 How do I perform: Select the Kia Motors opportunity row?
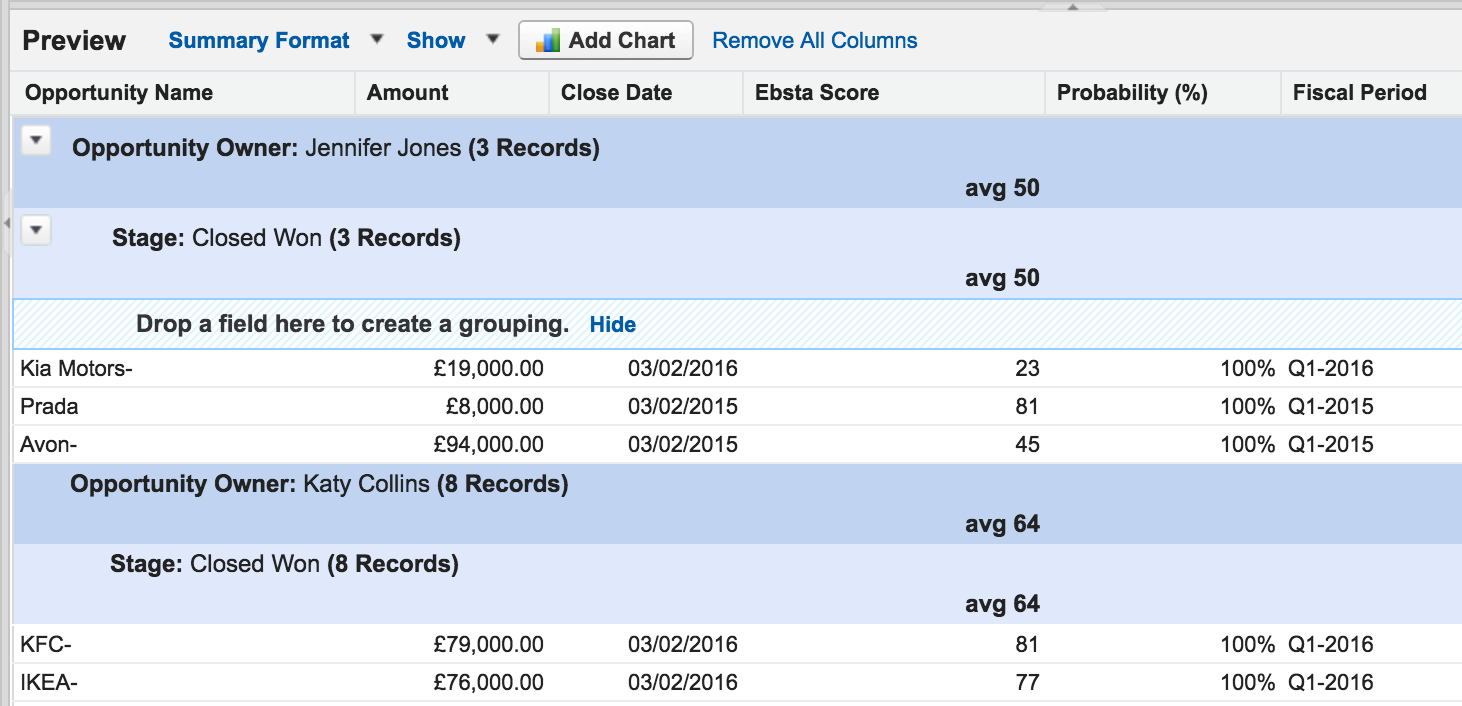[x=77, y=369]
